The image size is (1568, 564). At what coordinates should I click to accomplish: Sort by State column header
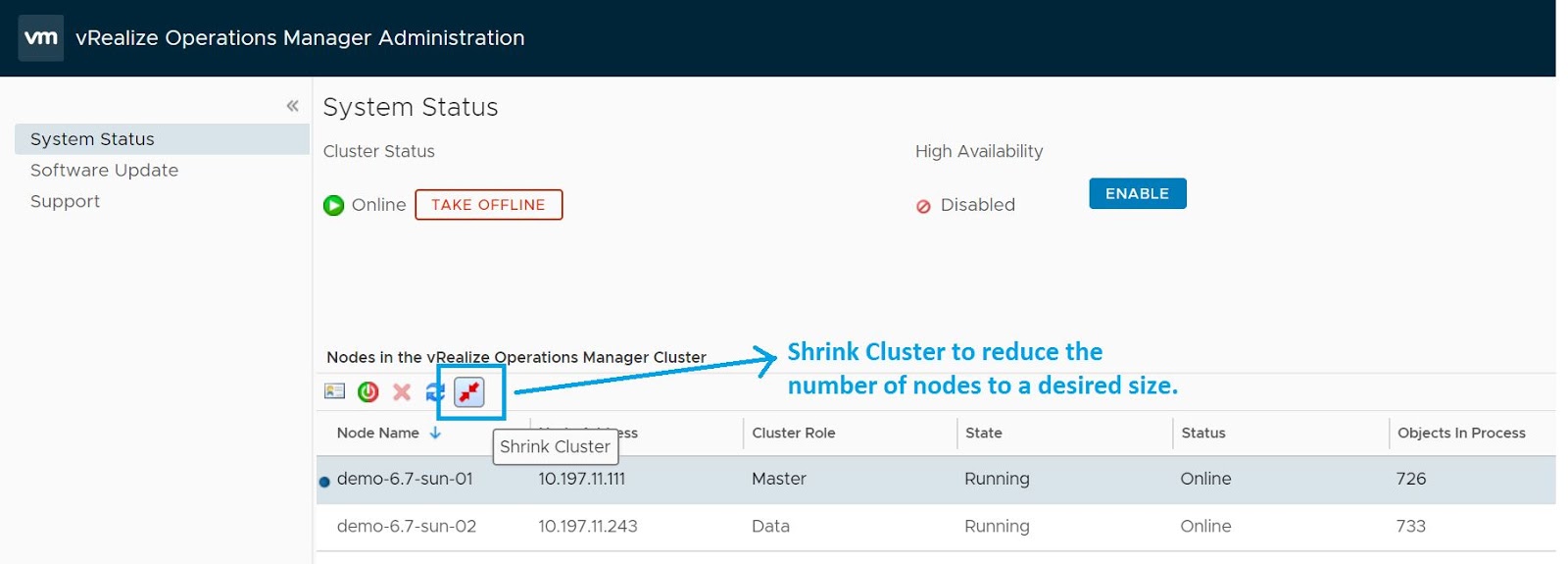[983, 433]
